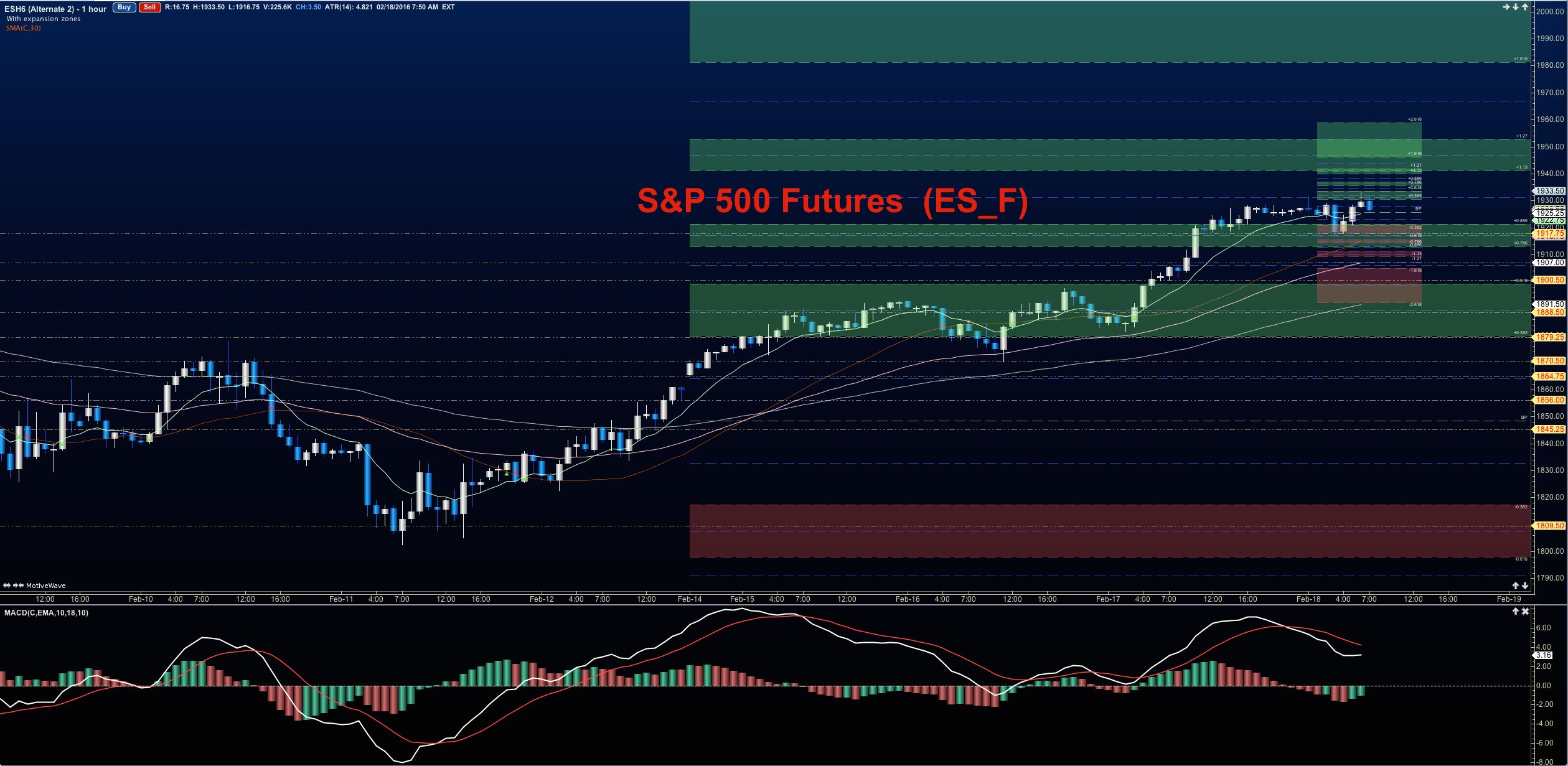This screenshot has width=1568, height=766.
Task: Click the 1790.00 price axis label
Action: click(x=1549, y=578)
